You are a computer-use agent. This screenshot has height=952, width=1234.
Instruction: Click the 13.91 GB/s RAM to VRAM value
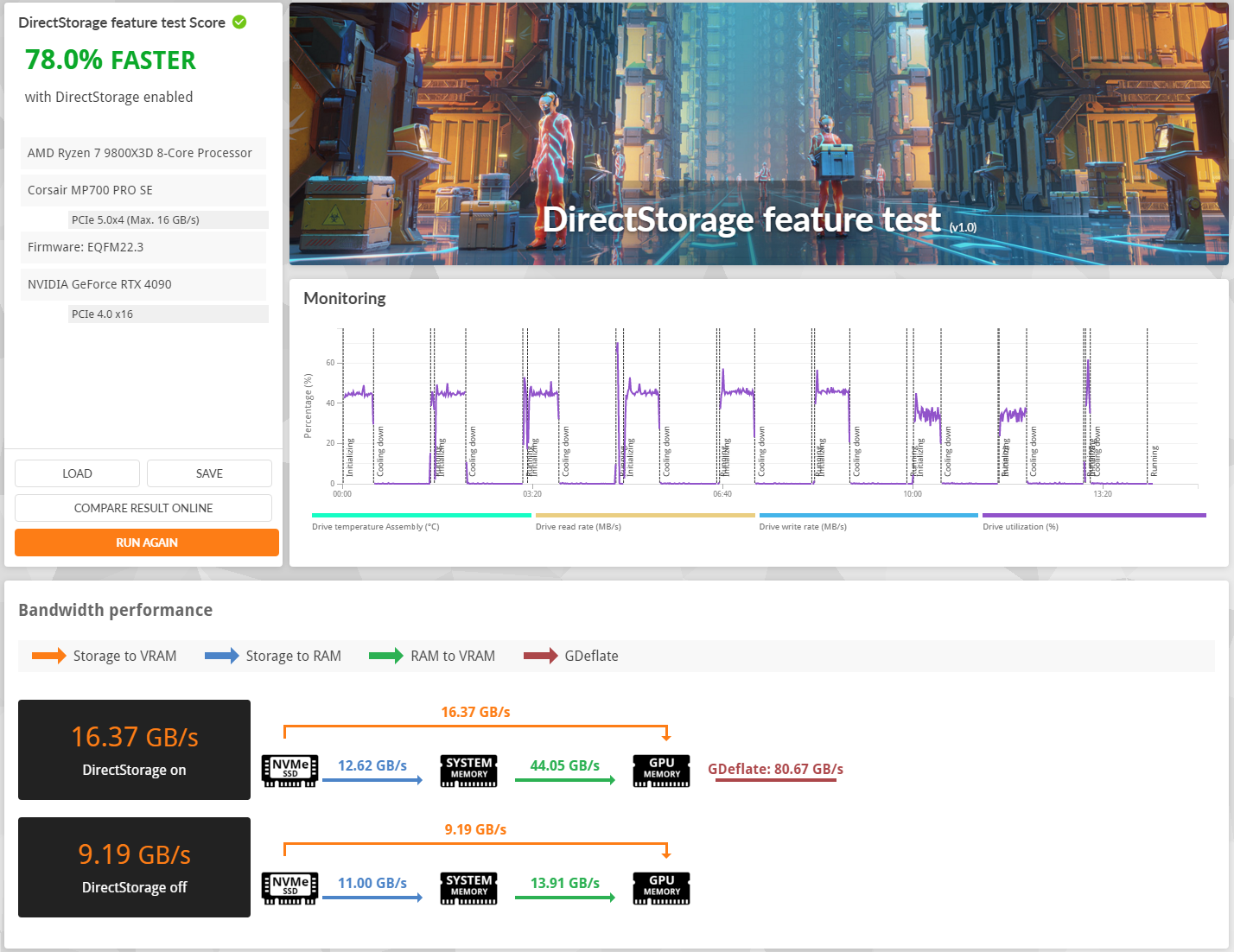tap(565, 883)
